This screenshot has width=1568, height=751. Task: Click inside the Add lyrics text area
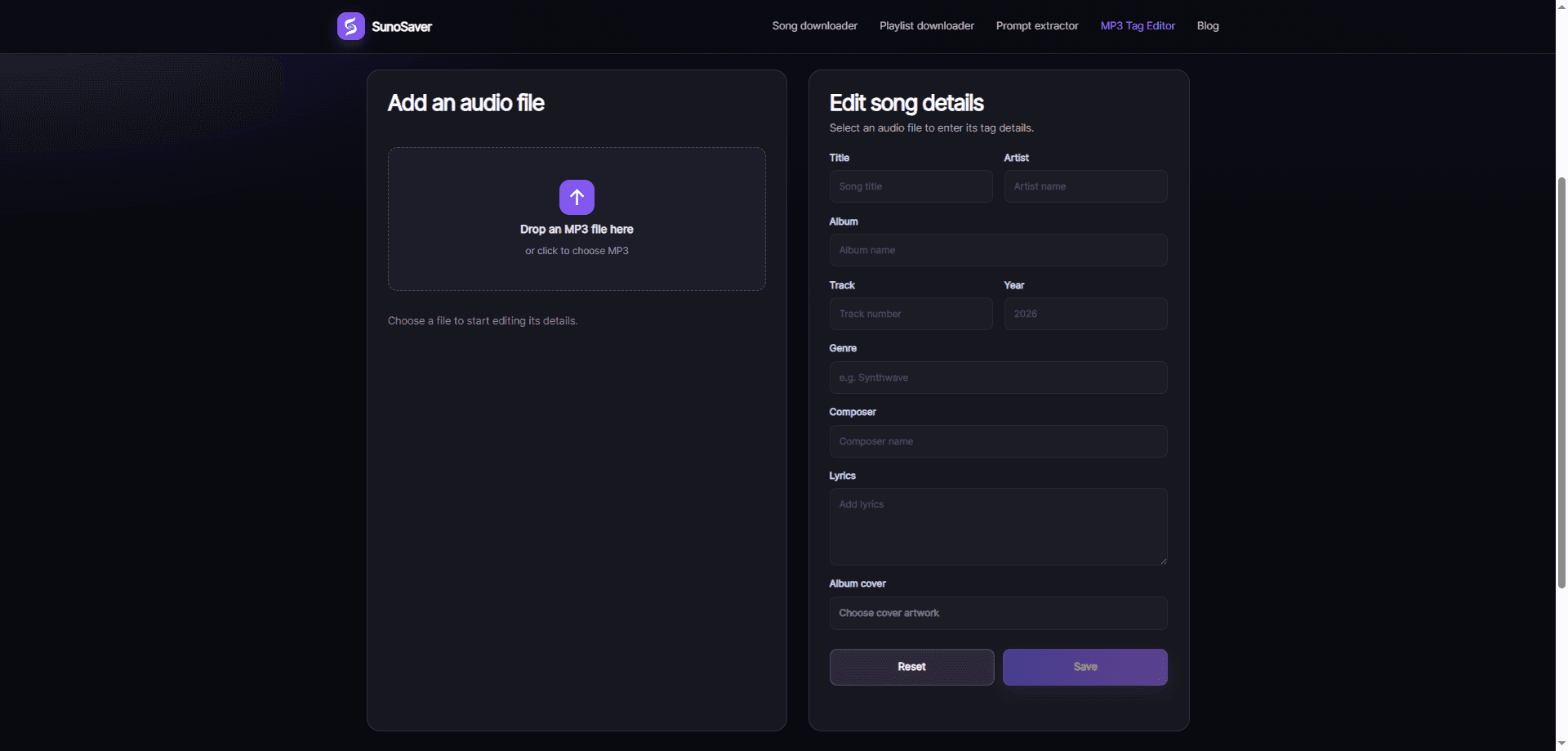[998, 526]
